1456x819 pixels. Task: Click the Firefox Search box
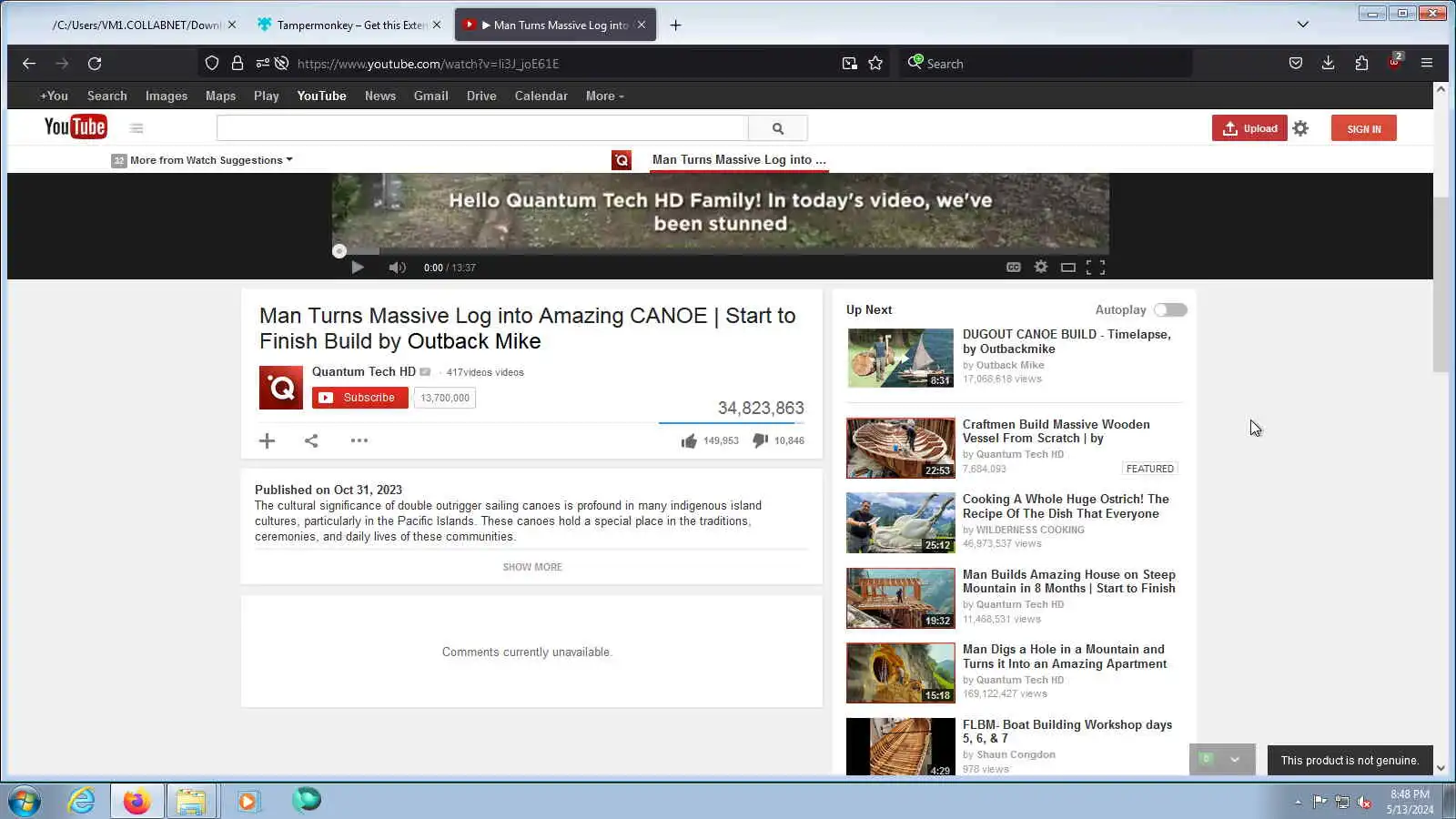[x=1046, y=64]
